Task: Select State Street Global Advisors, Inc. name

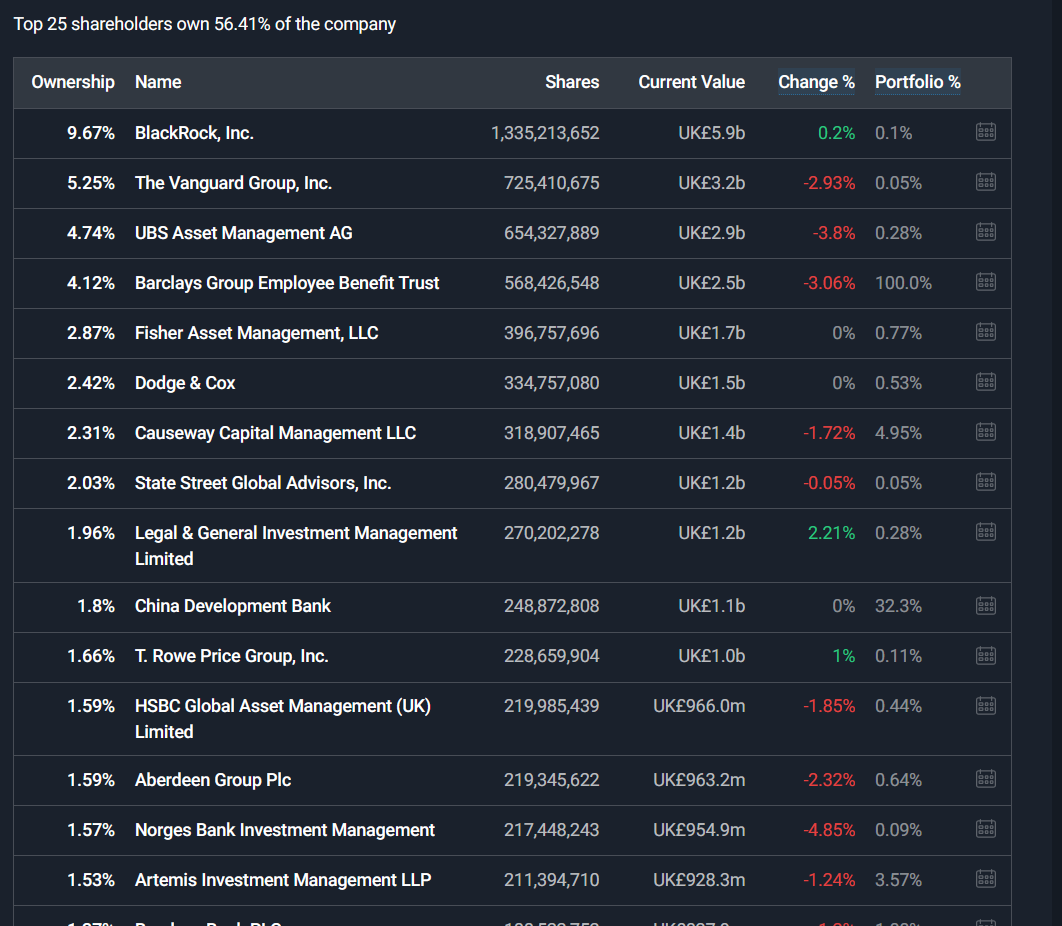Action: [262, 483]
